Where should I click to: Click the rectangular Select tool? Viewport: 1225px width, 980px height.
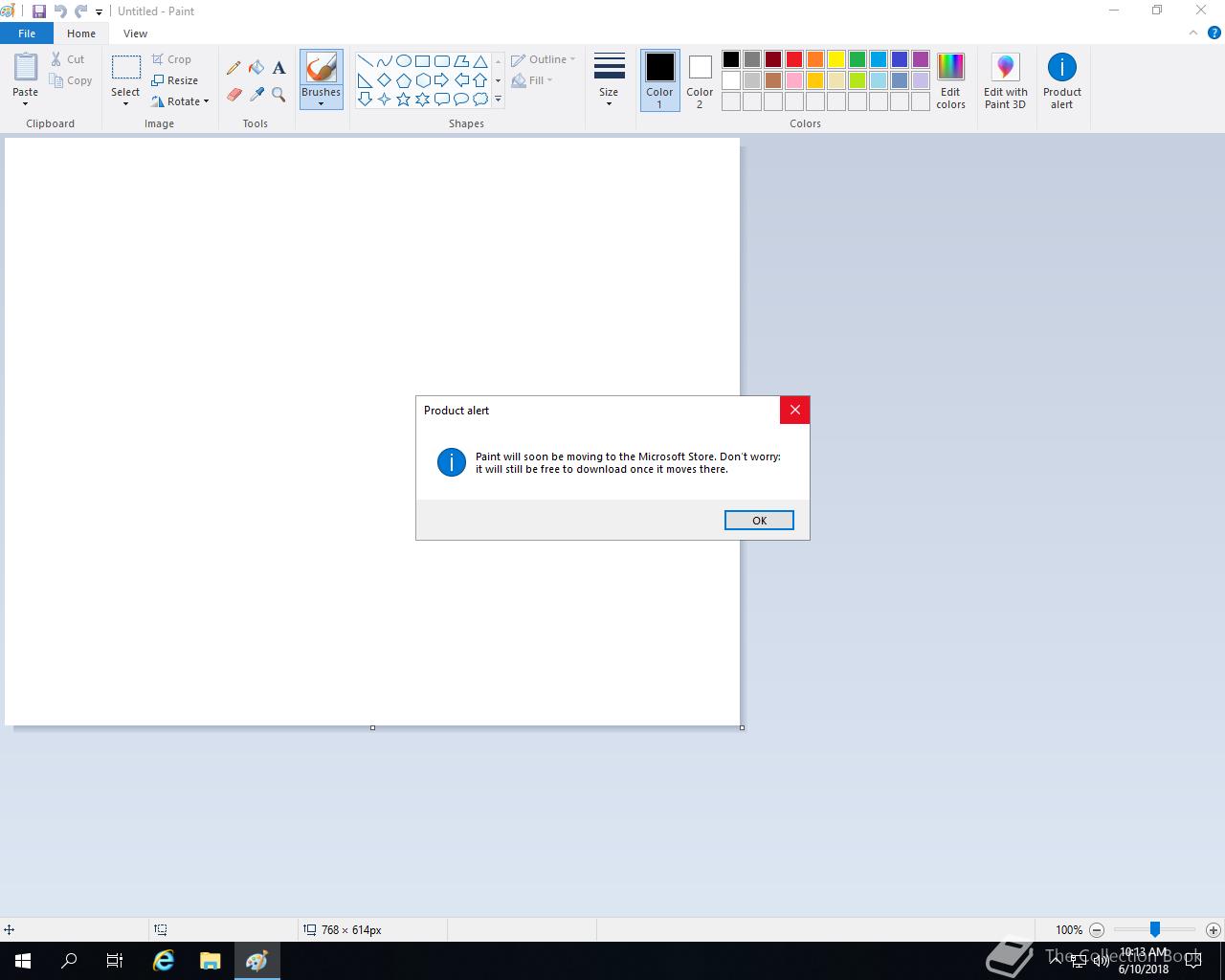pyautogui.click(x=125, y=68)
